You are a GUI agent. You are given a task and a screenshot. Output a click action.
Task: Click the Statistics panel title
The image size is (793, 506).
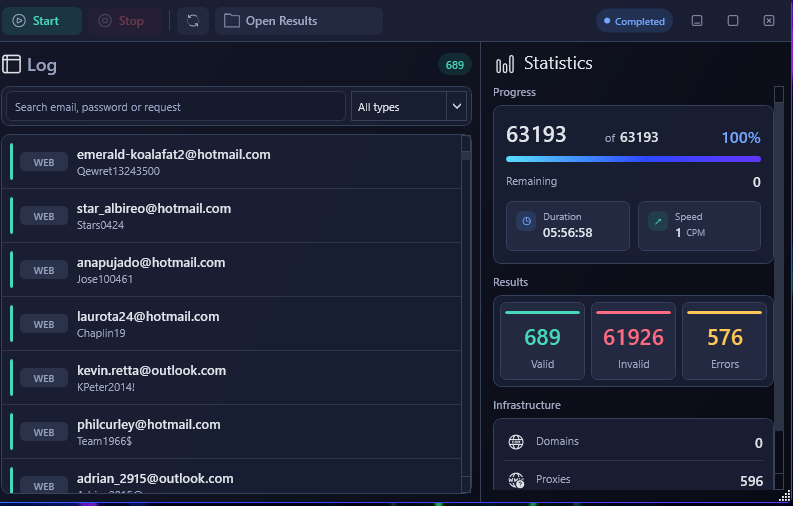pos(558,63)
